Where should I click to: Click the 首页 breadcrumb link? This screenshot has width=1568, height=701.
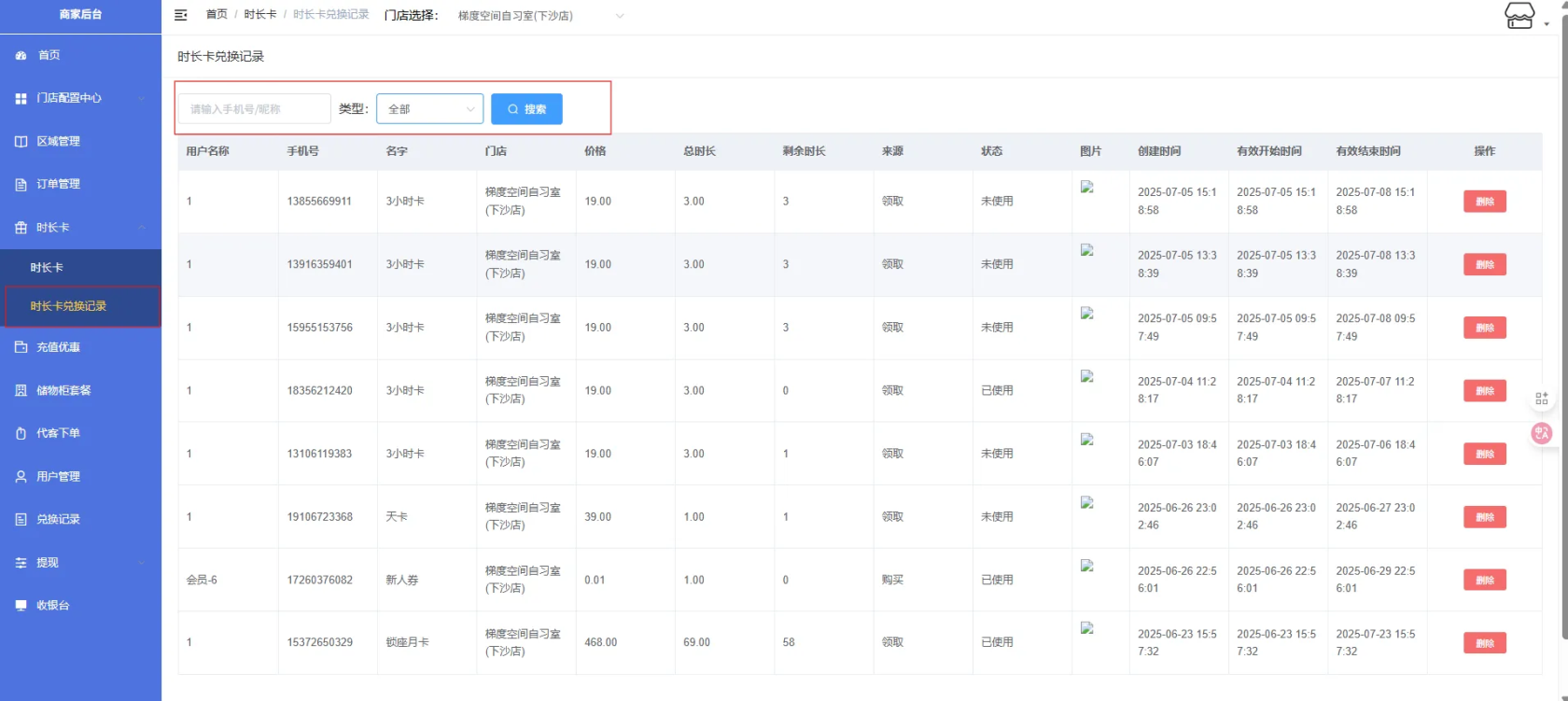(x=217, y=14)
